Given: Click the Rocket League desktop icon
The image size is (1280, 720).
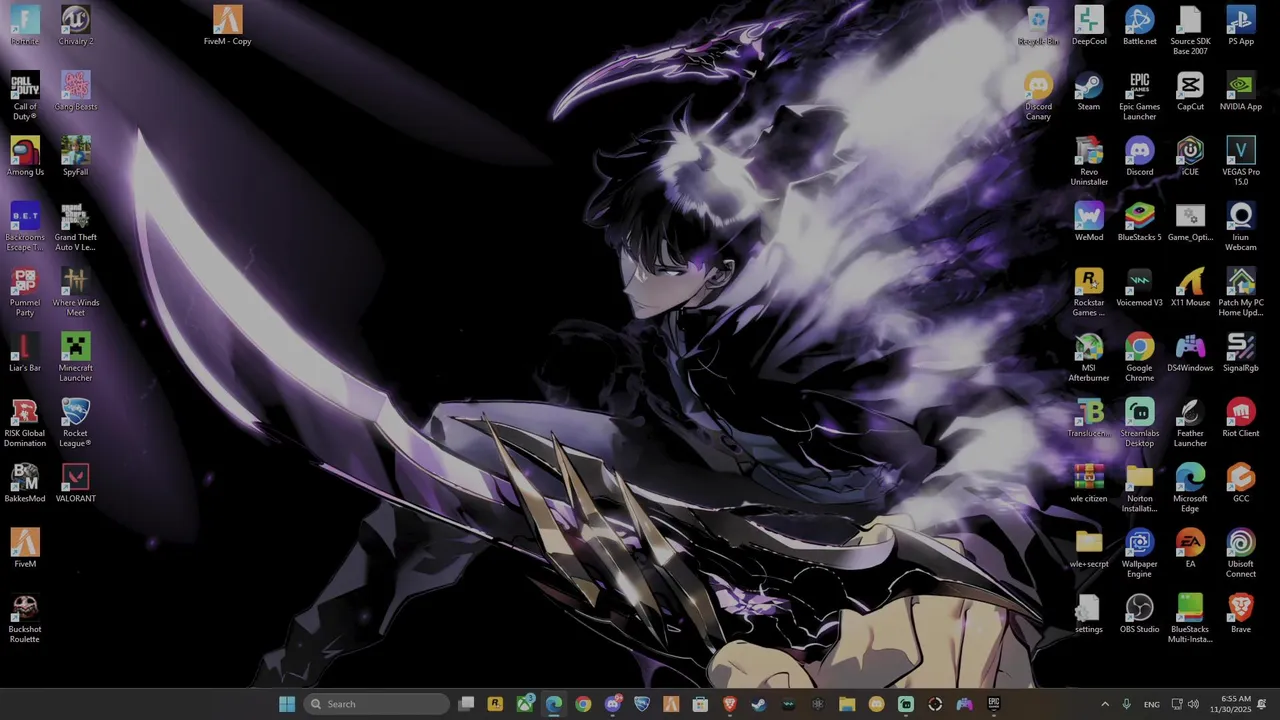Looking at the screenshot, I should [x=76, y=422].
